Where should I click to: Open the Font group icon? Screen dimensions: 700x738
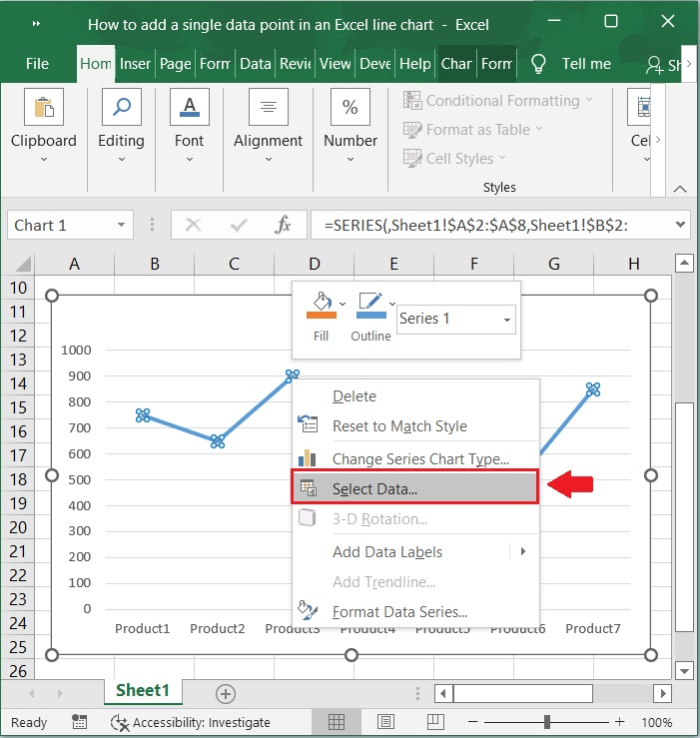coord(189,107)
